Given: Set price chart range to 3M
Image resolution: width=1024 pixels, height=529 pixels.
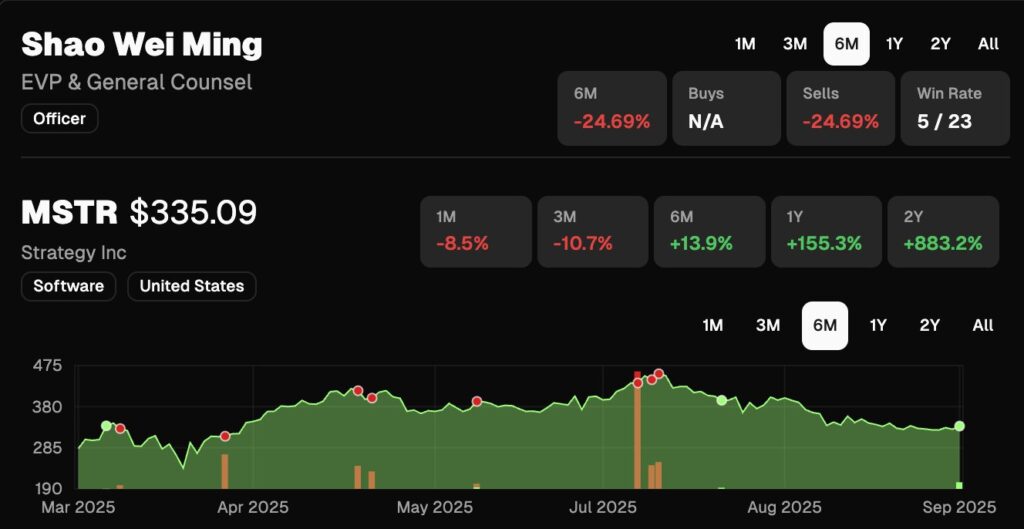Looking at the screenshot, I should point(768,325).
